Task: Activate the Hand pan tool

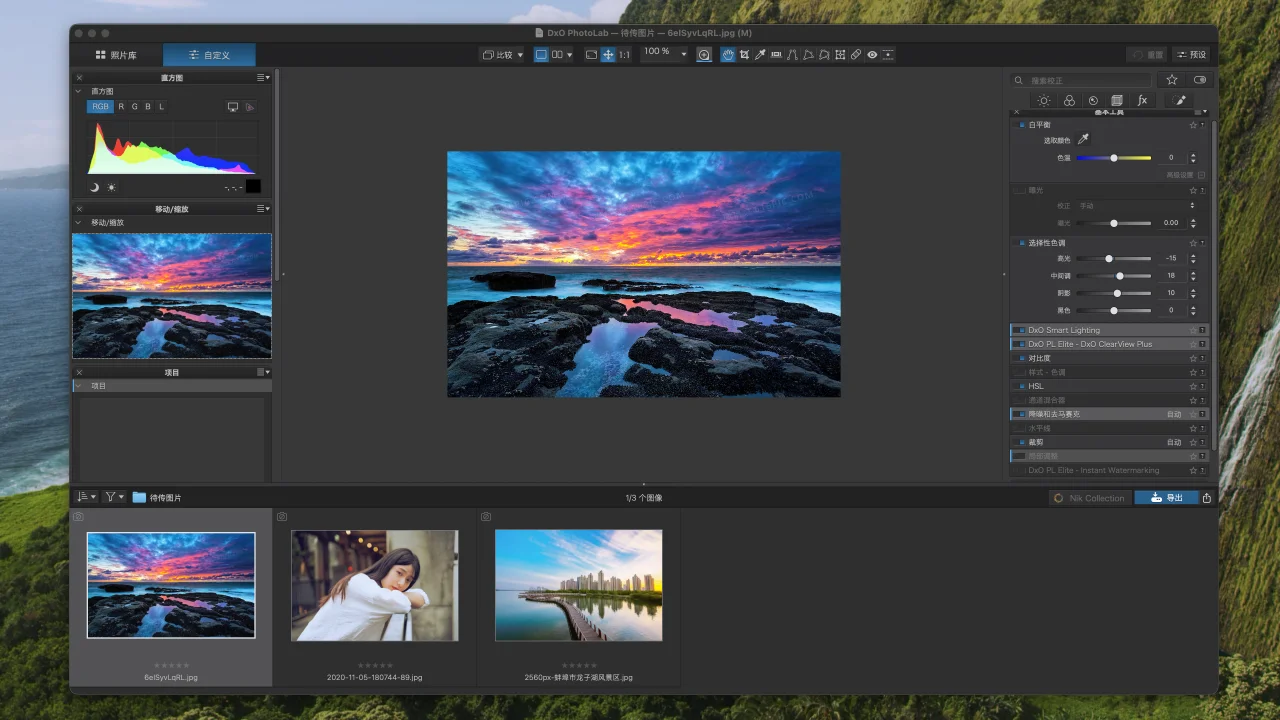Action: 728,55
